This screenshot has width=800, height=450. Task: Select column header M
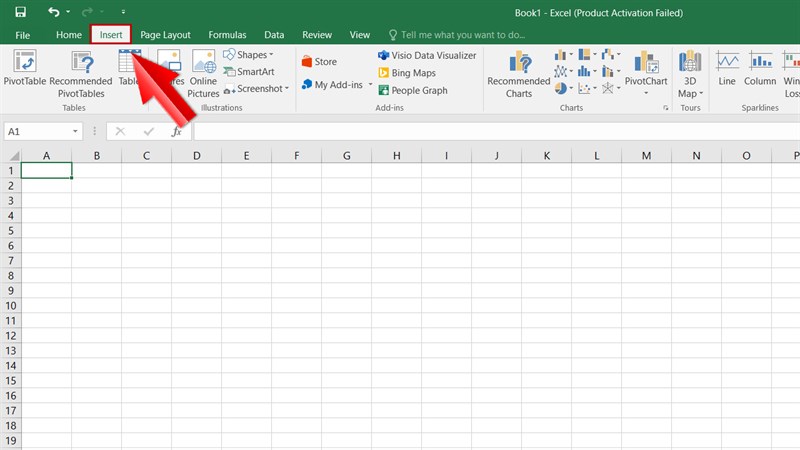tap(646, 156)
